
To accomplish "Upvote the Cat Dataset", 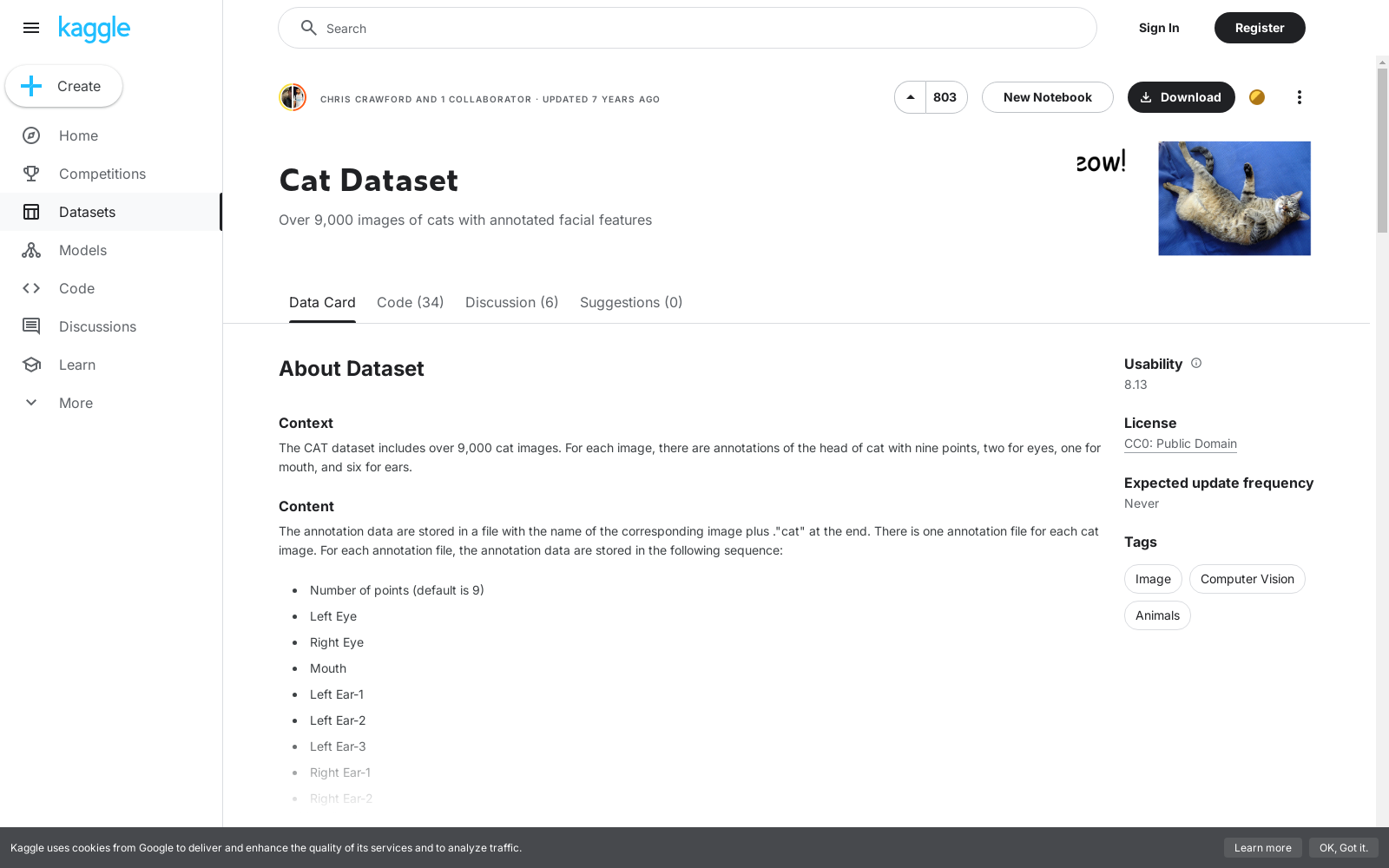I will point(910,97).
